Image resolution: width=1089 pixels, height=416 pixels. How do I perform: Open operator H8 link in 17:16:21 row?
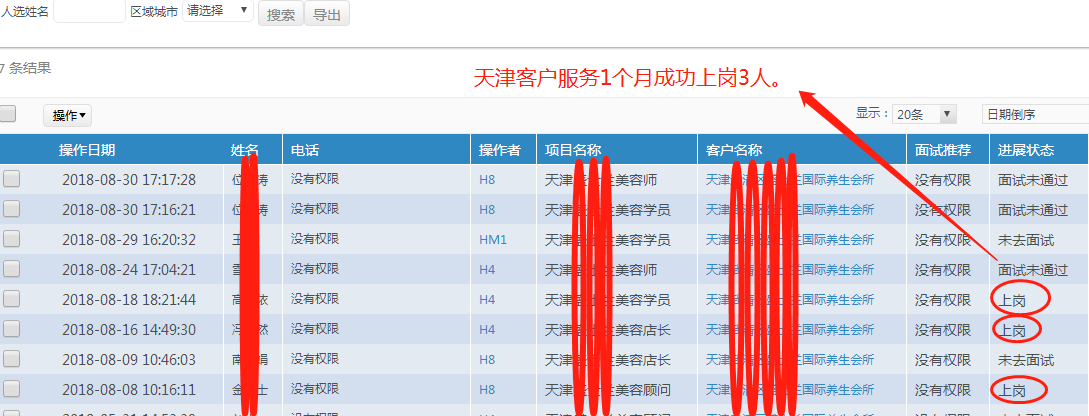487,210
